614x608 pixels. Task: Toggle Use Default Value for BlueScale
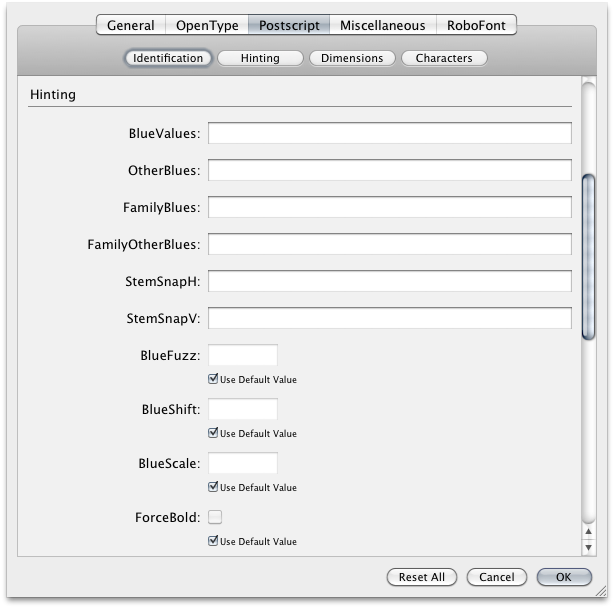[213, 488]
